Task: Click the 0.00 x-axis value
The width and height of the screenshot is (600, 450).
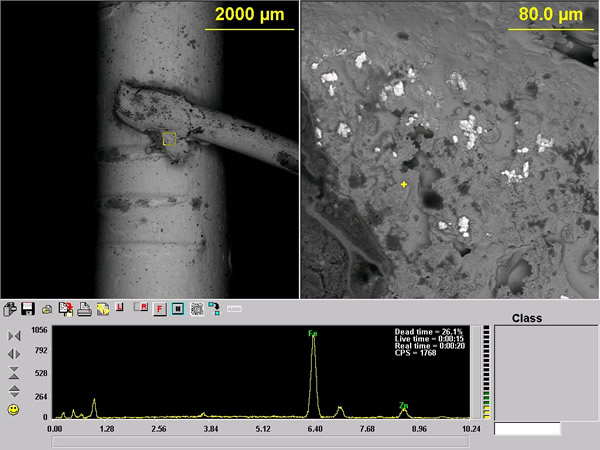Action: [54, 429]
